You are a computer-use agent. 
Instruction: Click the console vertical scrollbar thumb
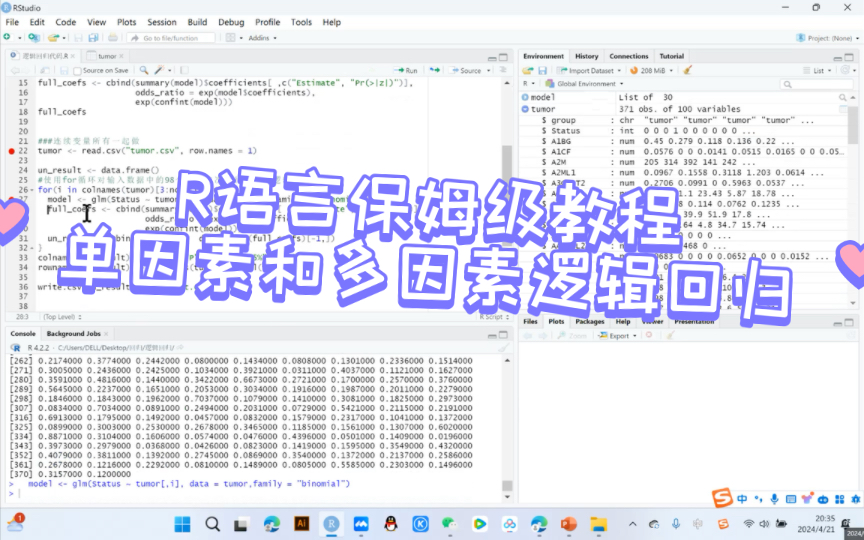(507, 485)
